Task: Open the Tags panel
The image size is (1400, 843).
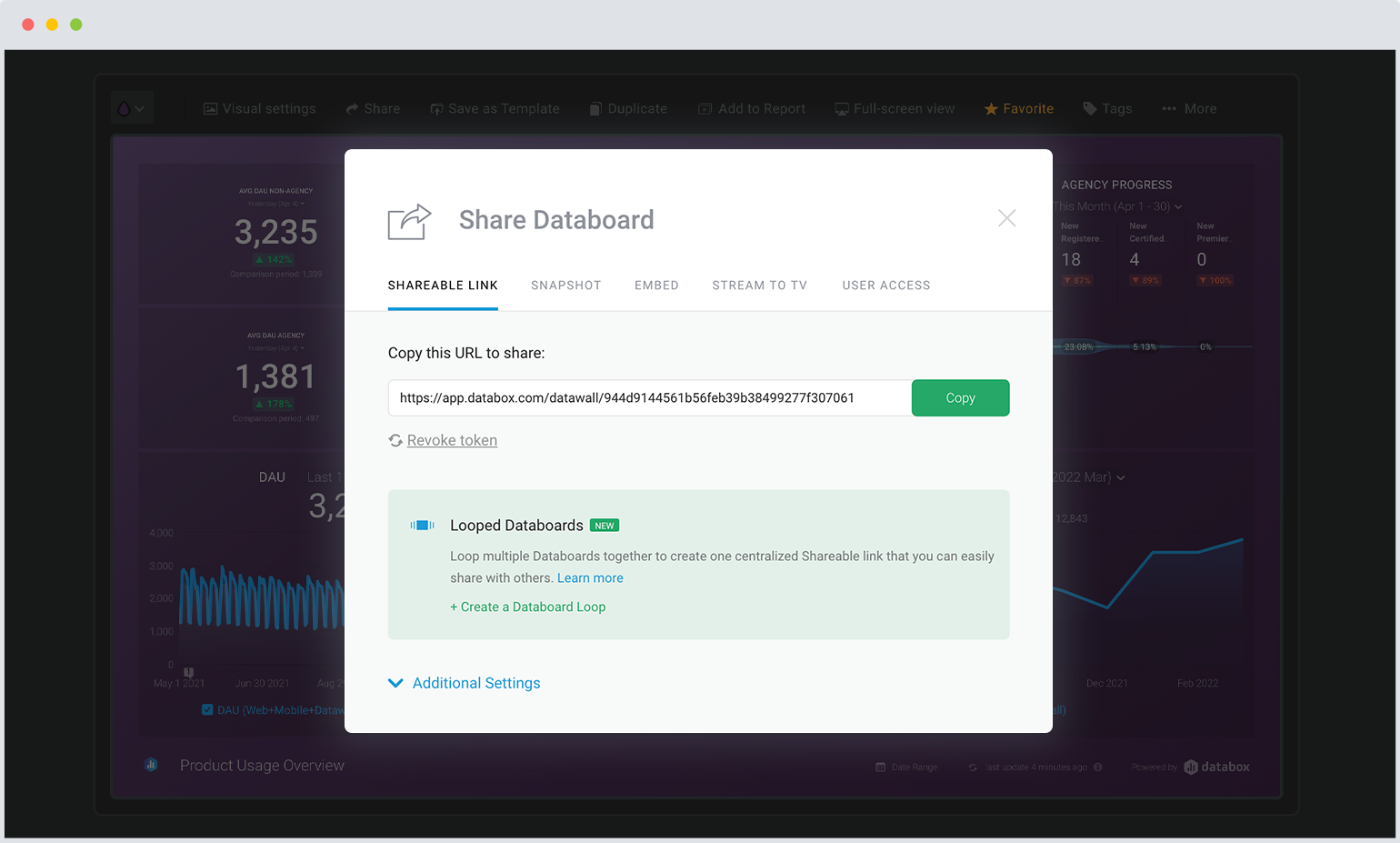Action: (x=1107, y=108)
